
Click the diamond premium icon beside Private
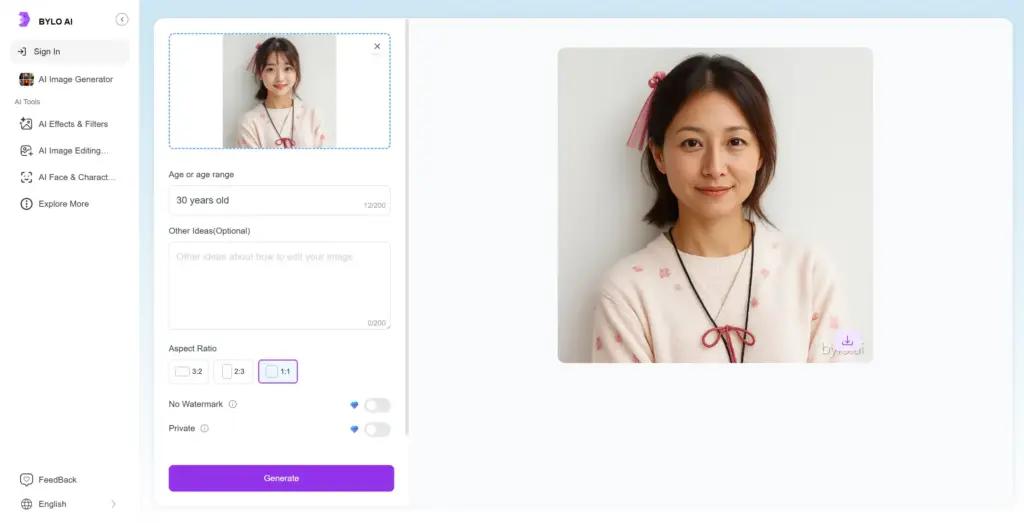coord(354,430)
